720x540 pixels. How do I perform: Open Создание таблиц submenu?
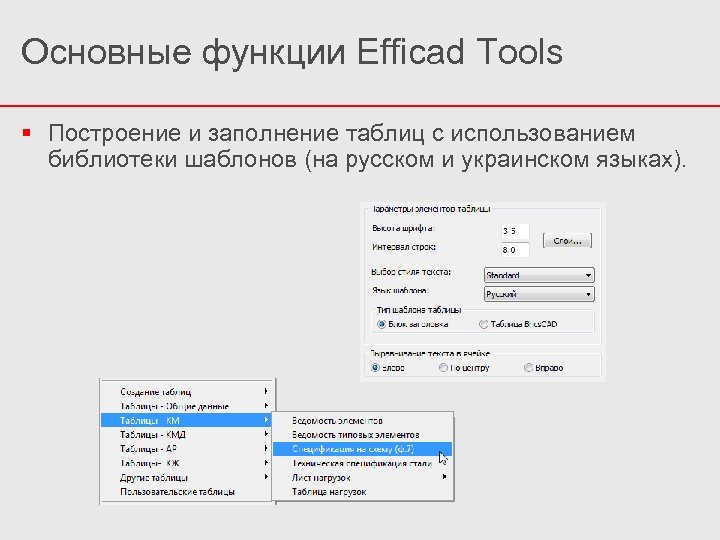pos(186,392)
